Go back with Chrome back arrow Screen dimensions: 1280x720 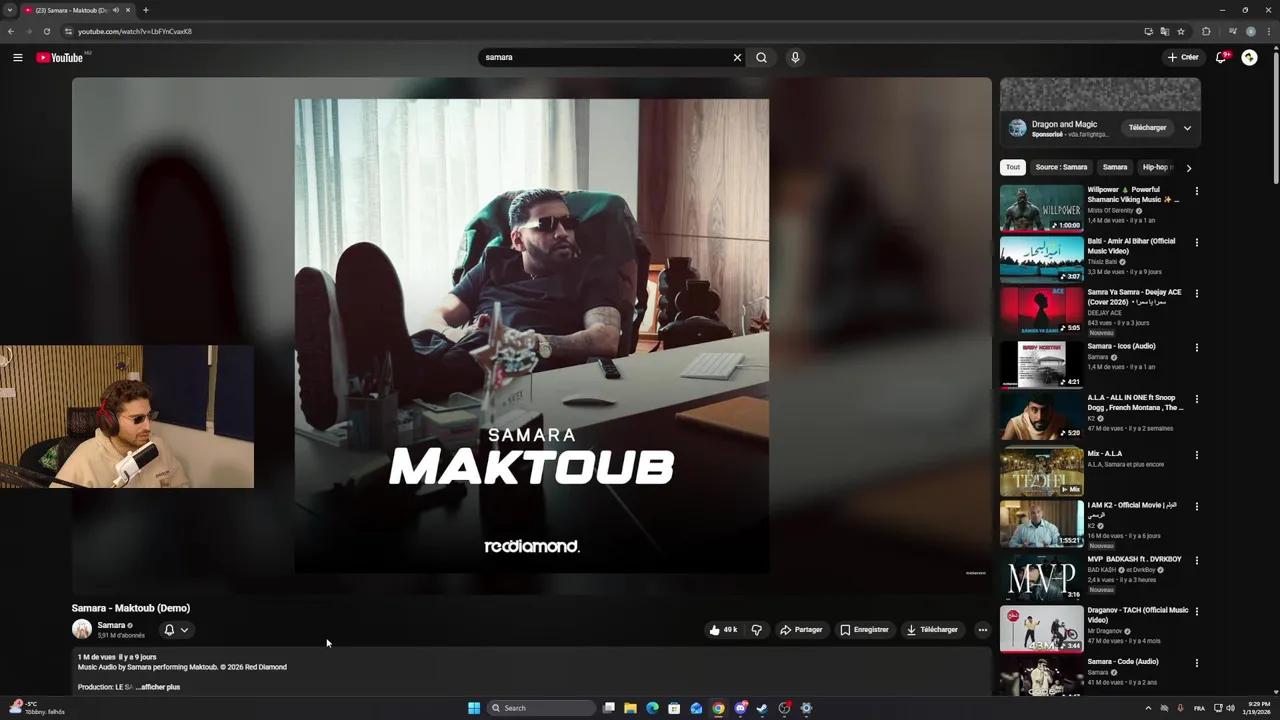[x=10, y=31]
